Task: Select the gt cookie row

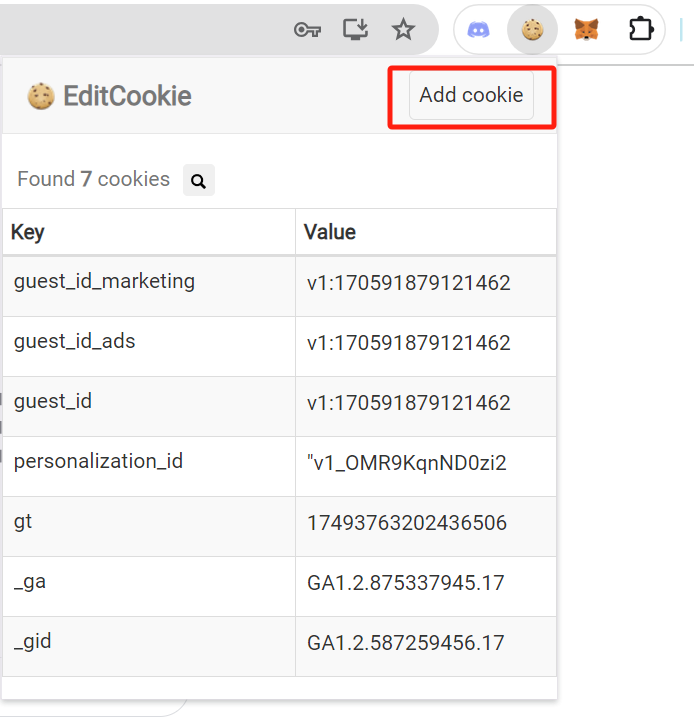Action: coord(23,522)
